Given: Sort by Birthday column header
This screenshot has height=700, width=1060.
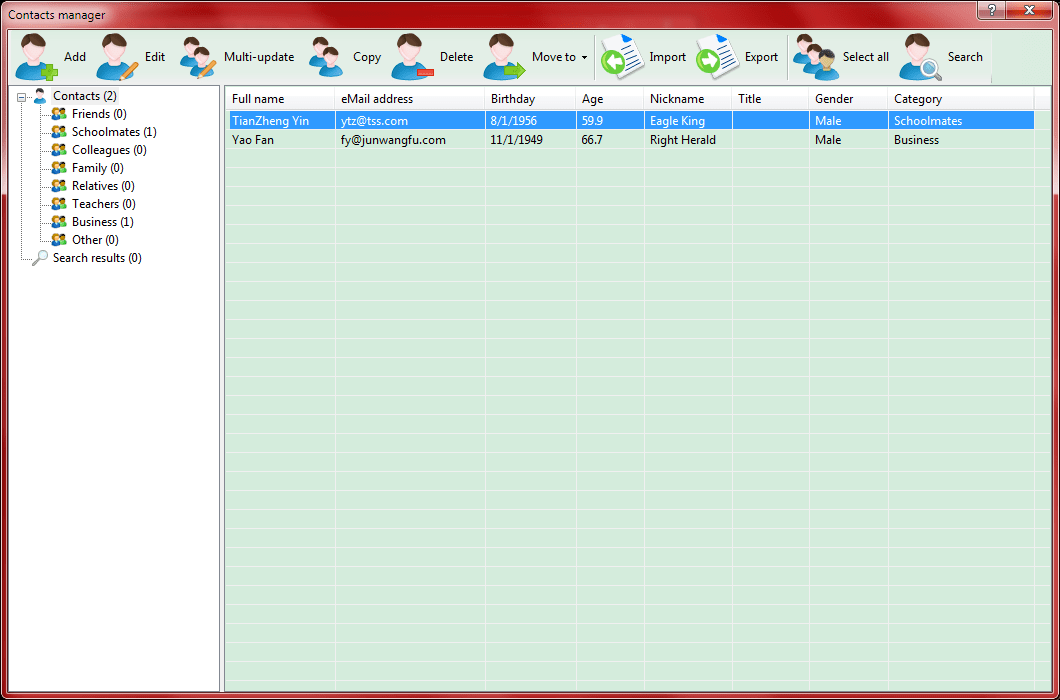Looking at the screenshot, I should 531,99.
